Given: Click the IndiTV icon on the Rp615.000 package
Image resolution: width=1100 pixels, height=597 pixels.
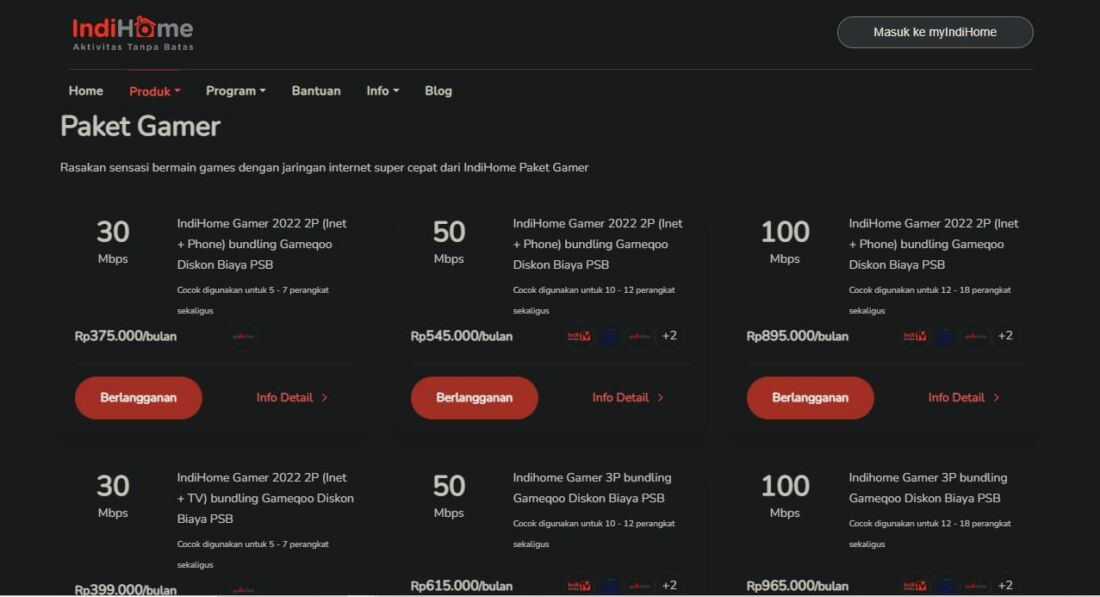Looking at the screenshot, I should [579, 585].
